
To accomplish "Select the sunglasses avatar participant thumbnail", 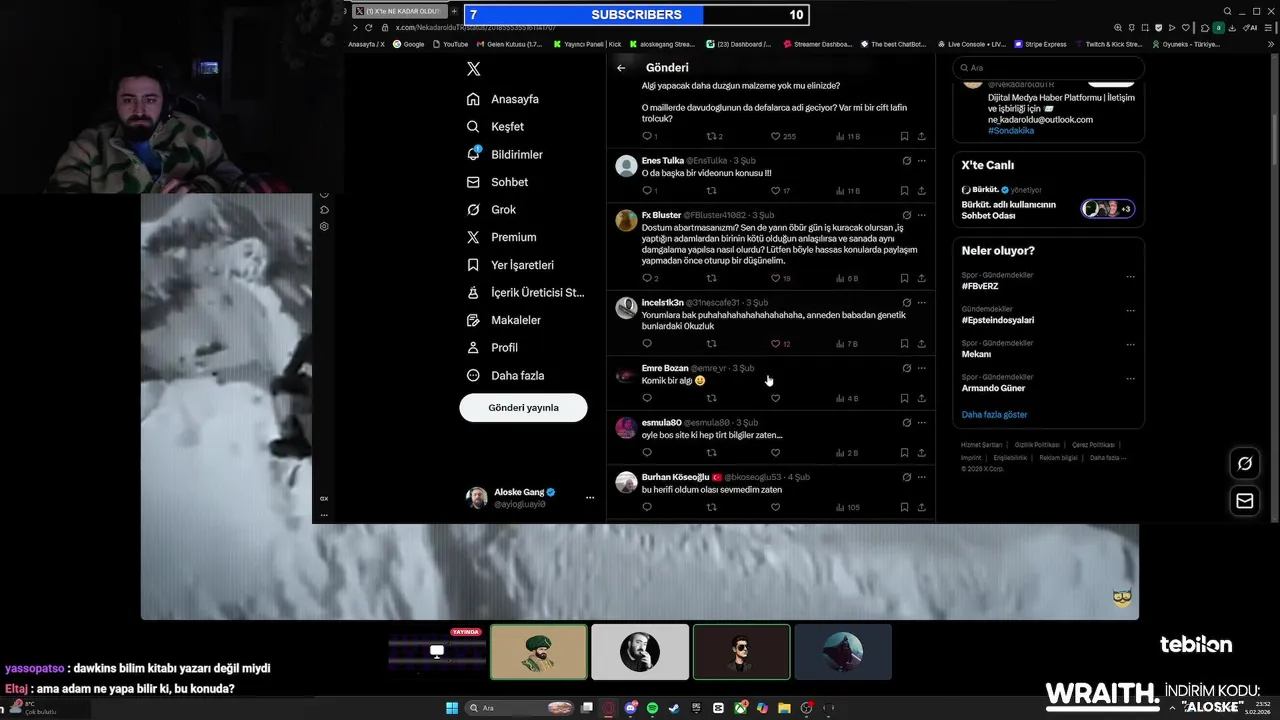I will coord(741,652).
